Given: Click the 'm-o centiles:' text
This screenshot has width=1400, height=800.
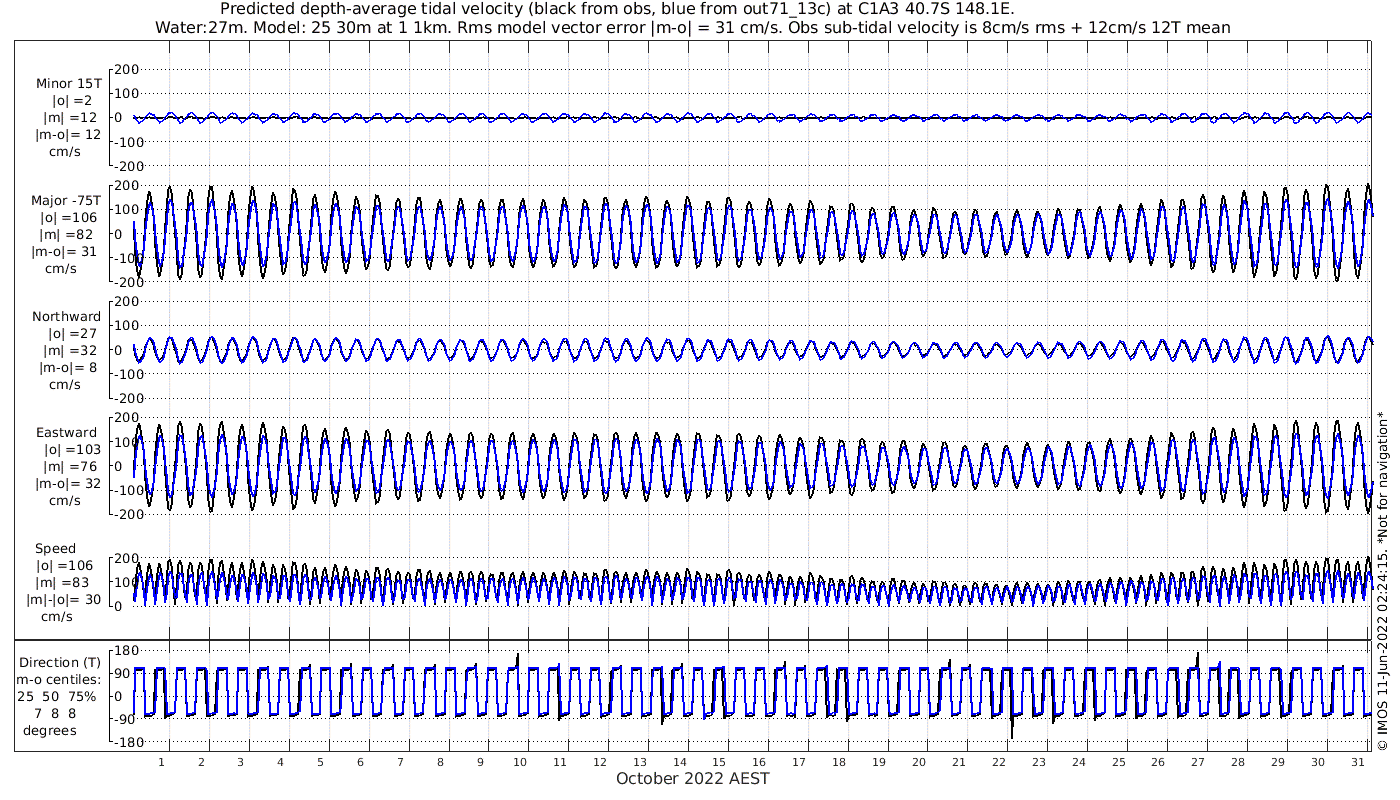Looking at the screenshot, I should [60, 679].
